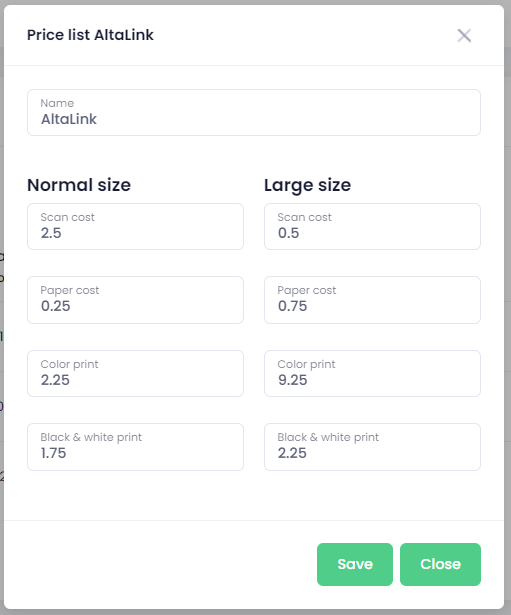The width and height of the screenshot is (511, 615).
Task: Click the Price list AltaLink dialog title
Action: point(90,35)
